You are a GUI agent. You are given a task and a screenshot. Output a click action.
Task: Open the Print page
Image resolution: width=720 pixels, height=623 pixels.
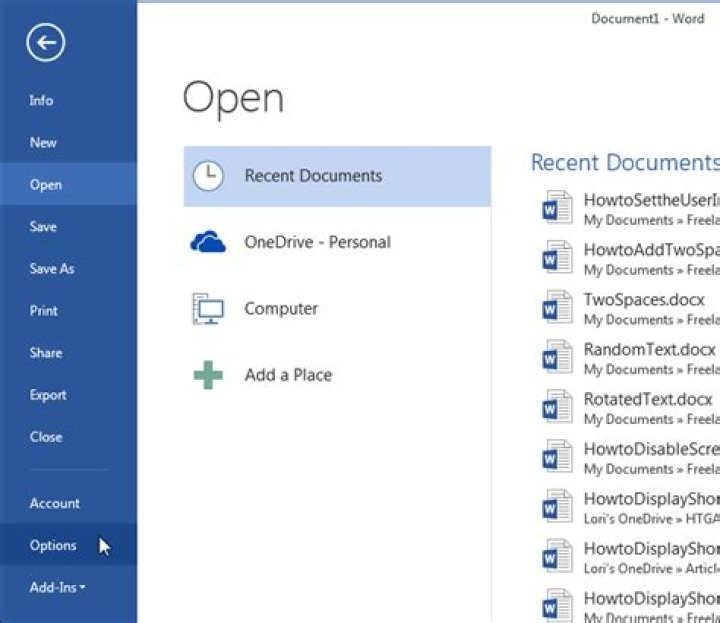click(x=68, y=311)
